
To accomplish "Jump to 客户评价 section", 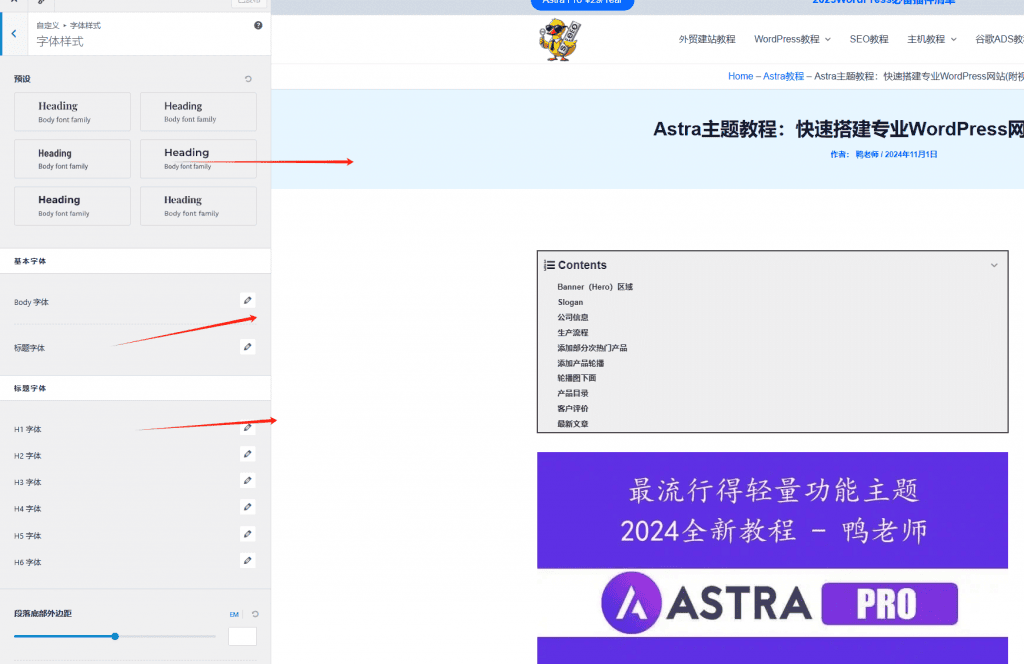I will (x=573, y=409).
